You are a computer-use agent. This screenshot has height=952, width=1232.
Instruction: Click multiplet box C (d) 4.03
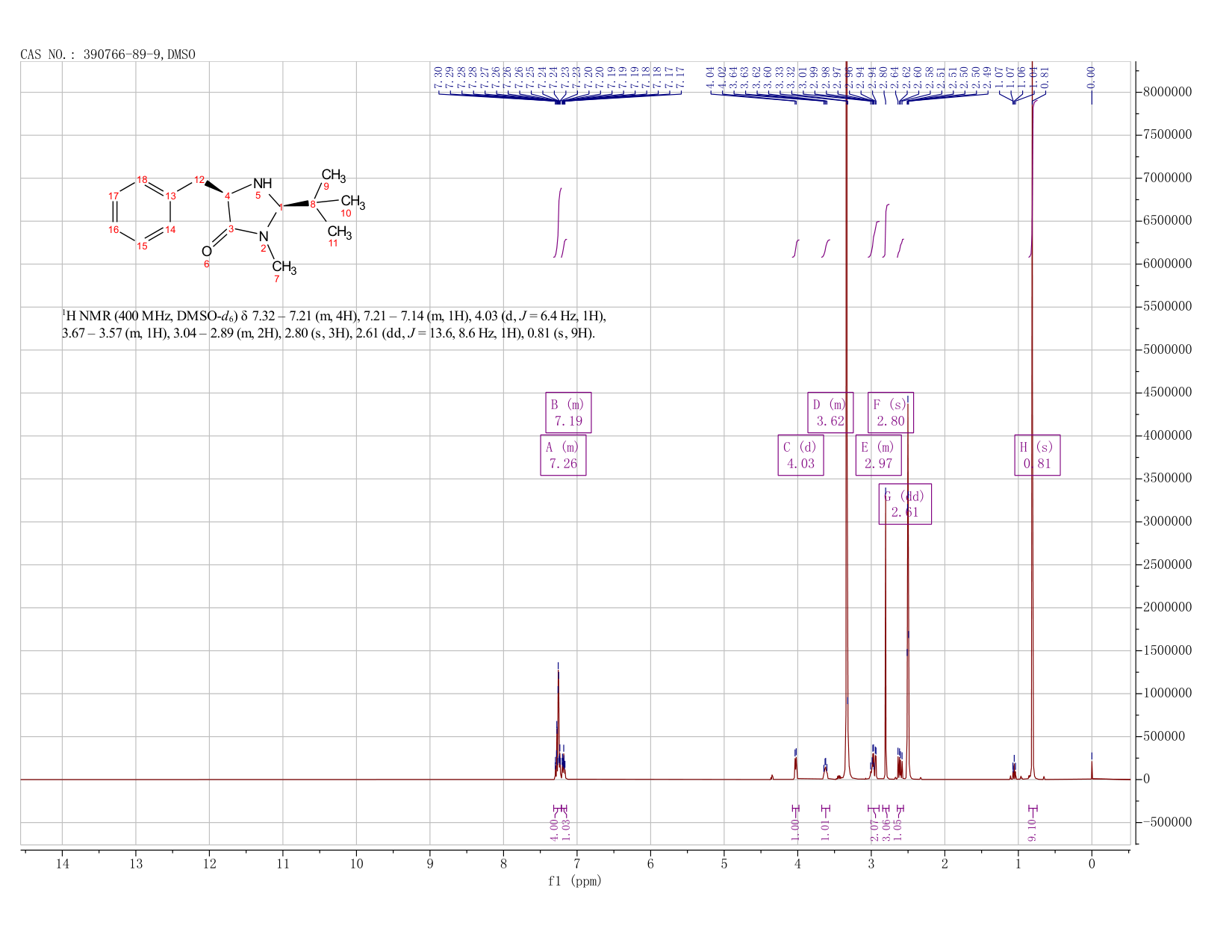click(x=800, y=455)
